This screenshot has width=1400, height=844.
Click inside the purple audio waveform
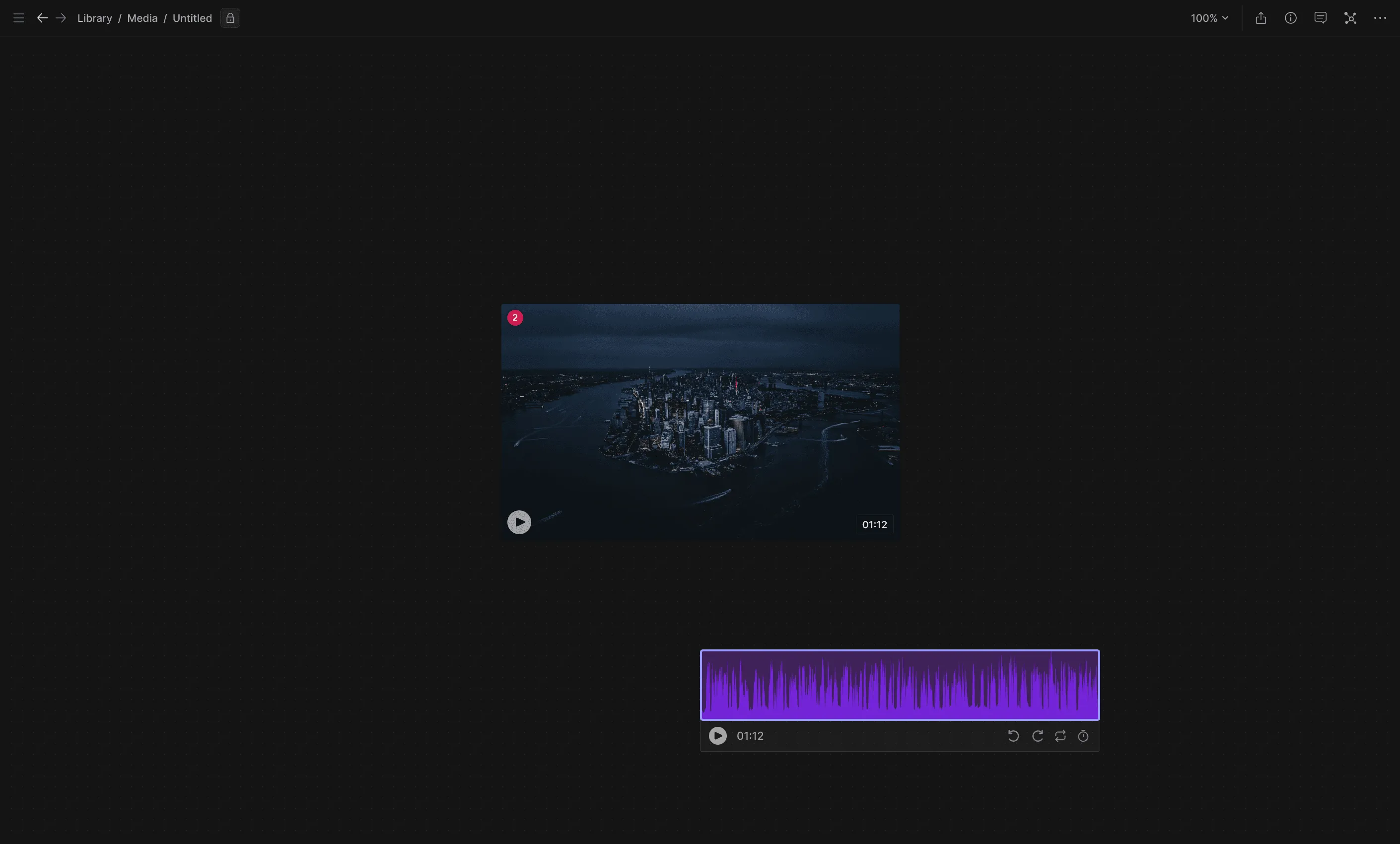900,685
